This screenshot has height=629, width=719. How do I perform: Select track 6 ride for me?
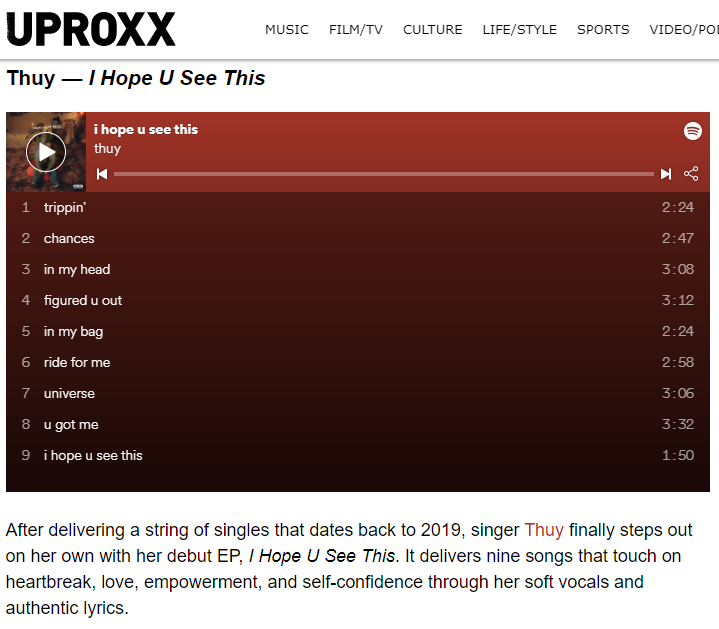(358, 362)
